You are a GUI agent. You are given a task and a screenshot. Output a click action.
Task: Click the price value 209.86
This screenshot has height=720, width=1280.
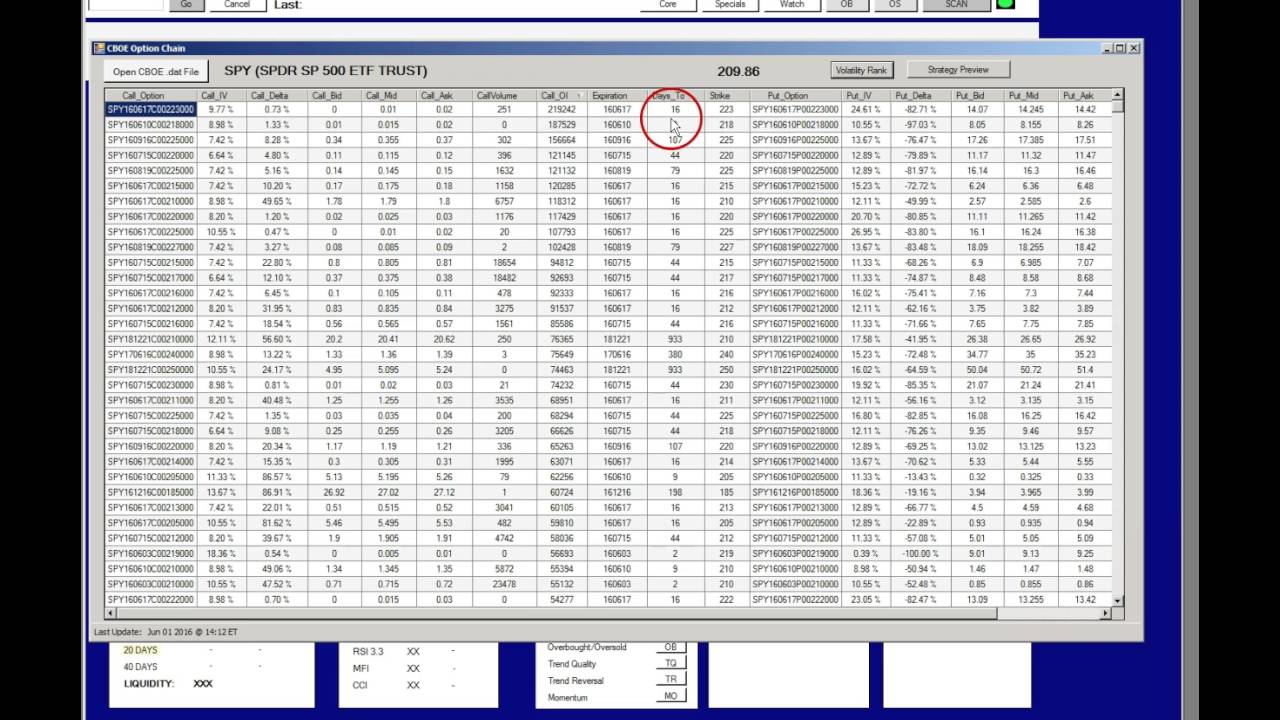[x=738, y=71]
